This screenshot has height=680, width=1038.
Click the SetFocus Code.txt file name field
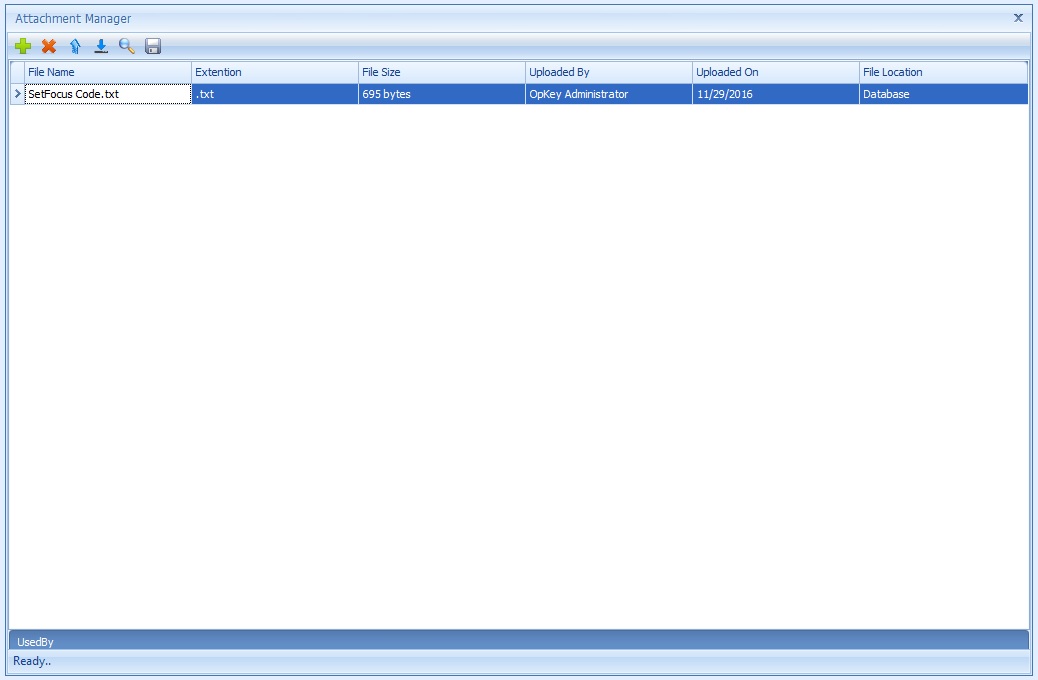tap(108, 94)
